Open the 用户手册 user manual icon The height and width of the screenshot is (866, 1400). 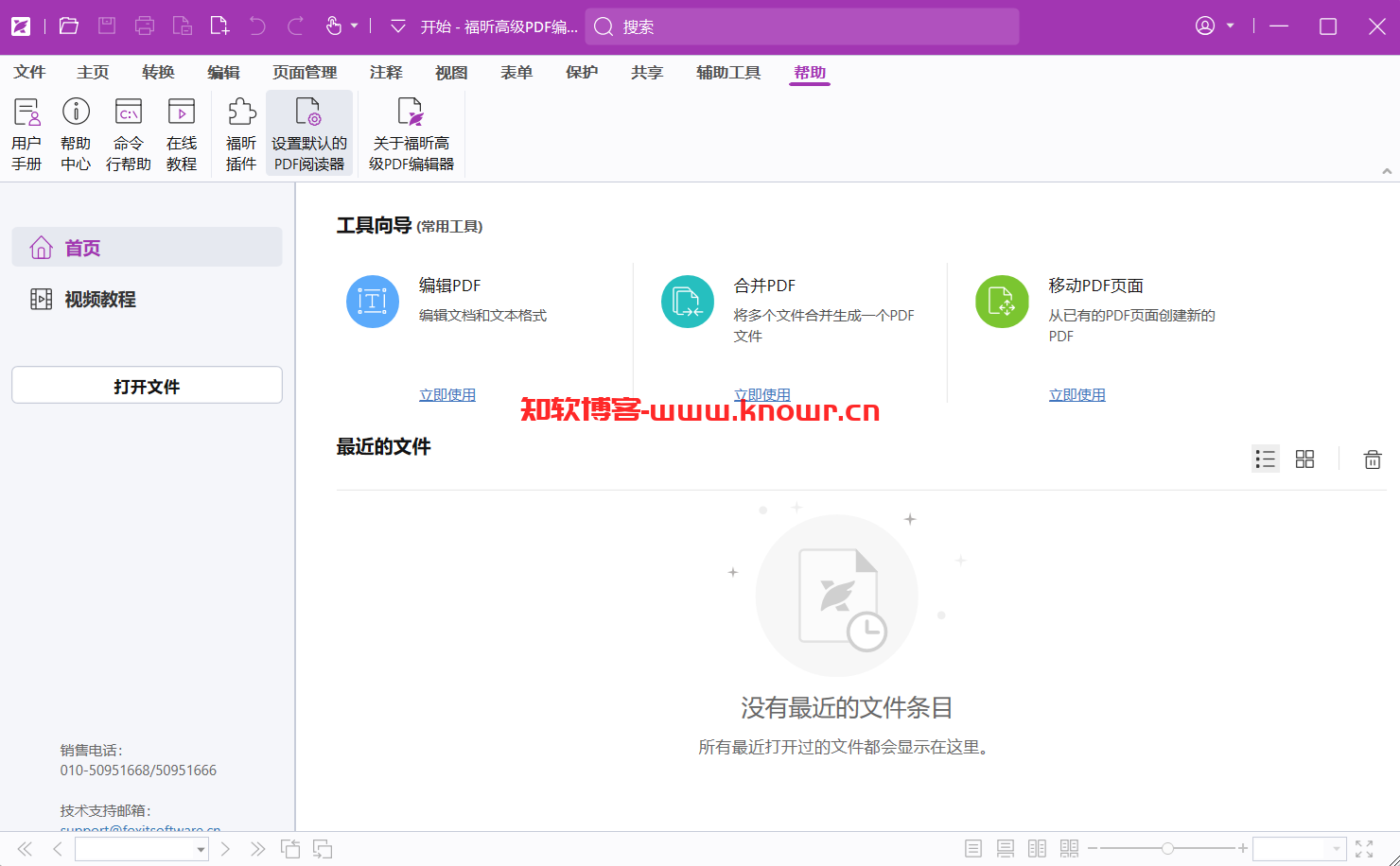[26, 133]
